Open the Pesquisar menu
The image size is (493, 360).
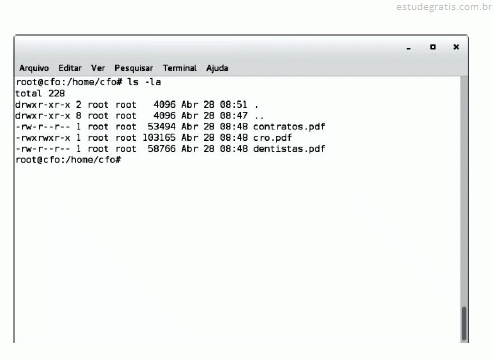(x=134, y=68)
